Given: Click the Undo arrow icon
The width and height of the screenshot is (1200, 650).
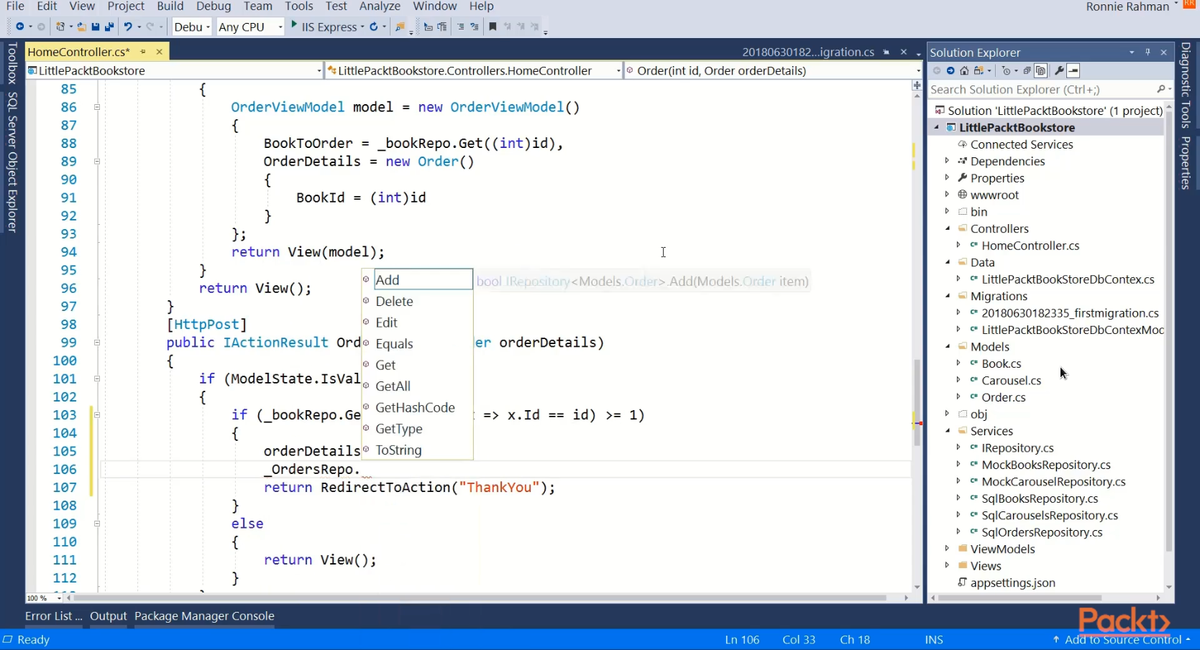Looking at the screenshot, I should point(128,27).
